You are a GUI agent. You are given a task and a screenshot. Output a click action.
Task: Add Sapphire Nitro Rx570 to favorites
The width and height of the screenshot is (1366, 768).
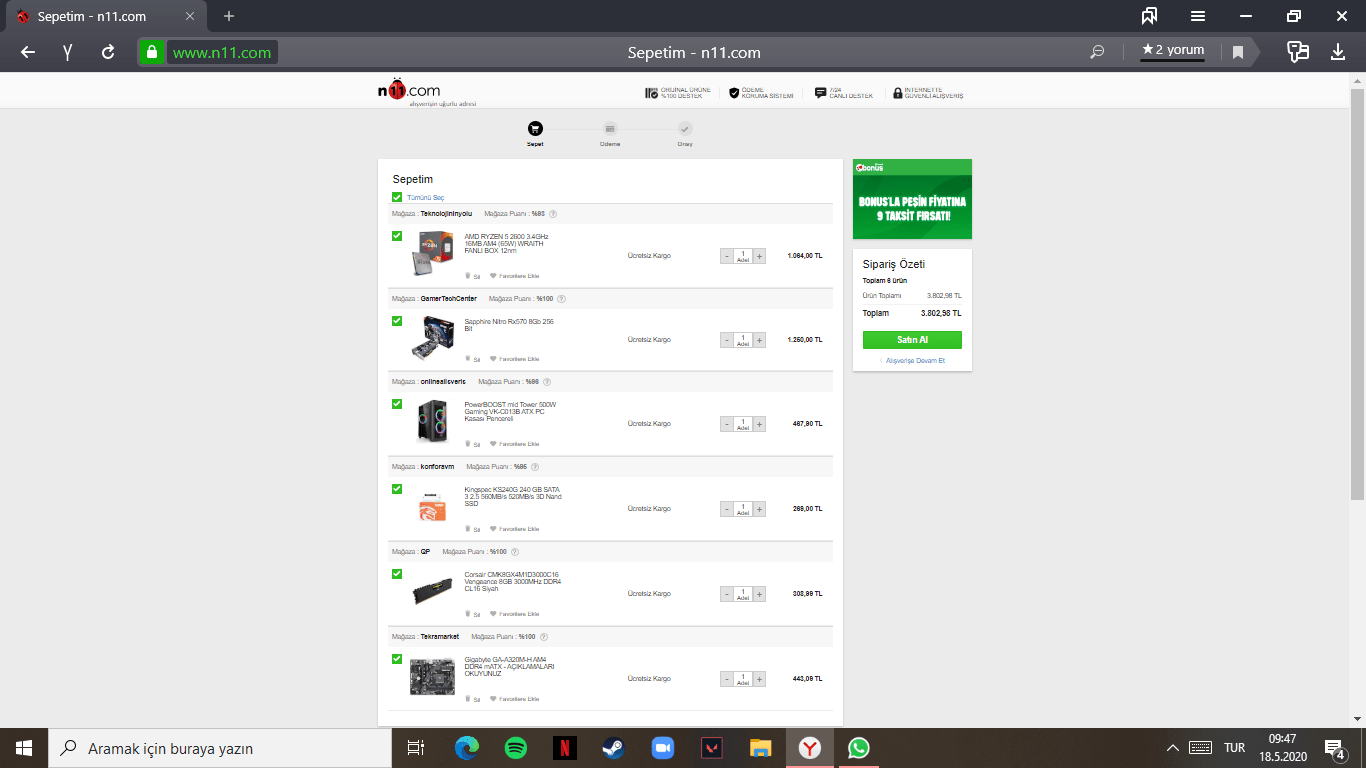[514, 359]
